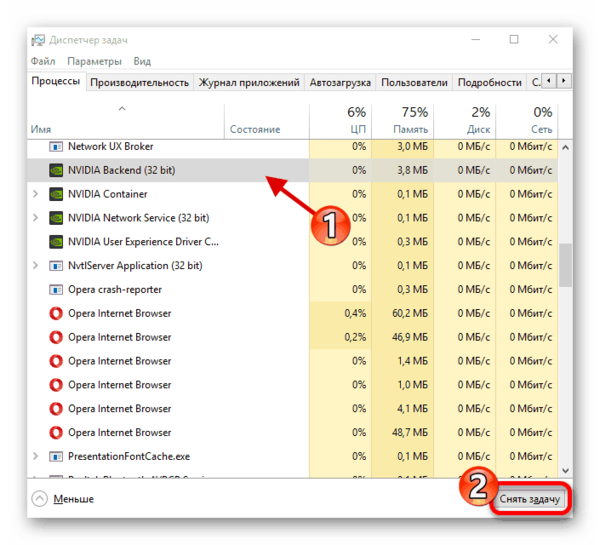Click Opera icon in the 60,2 МБ row
Image resolution: width=600 pixels, height=545 pixels.
[x=56, y=313]
